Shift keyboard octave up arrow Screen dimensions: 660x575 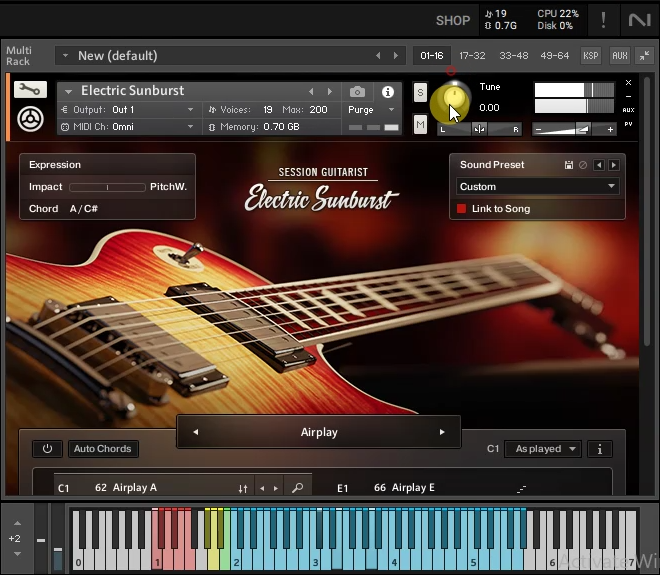(x=17, y=523)
